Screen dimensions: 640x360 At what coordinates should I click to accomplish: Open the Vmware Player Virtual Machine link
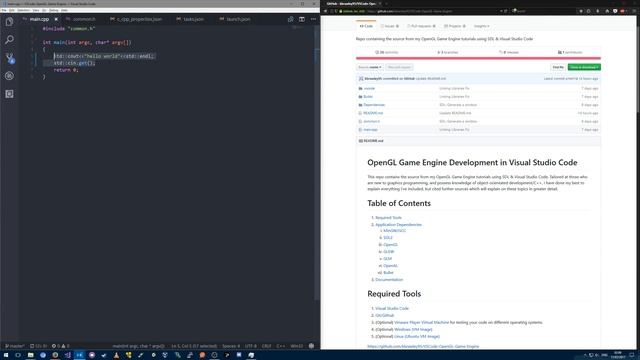pyautogui.click(x=421, y=322)
